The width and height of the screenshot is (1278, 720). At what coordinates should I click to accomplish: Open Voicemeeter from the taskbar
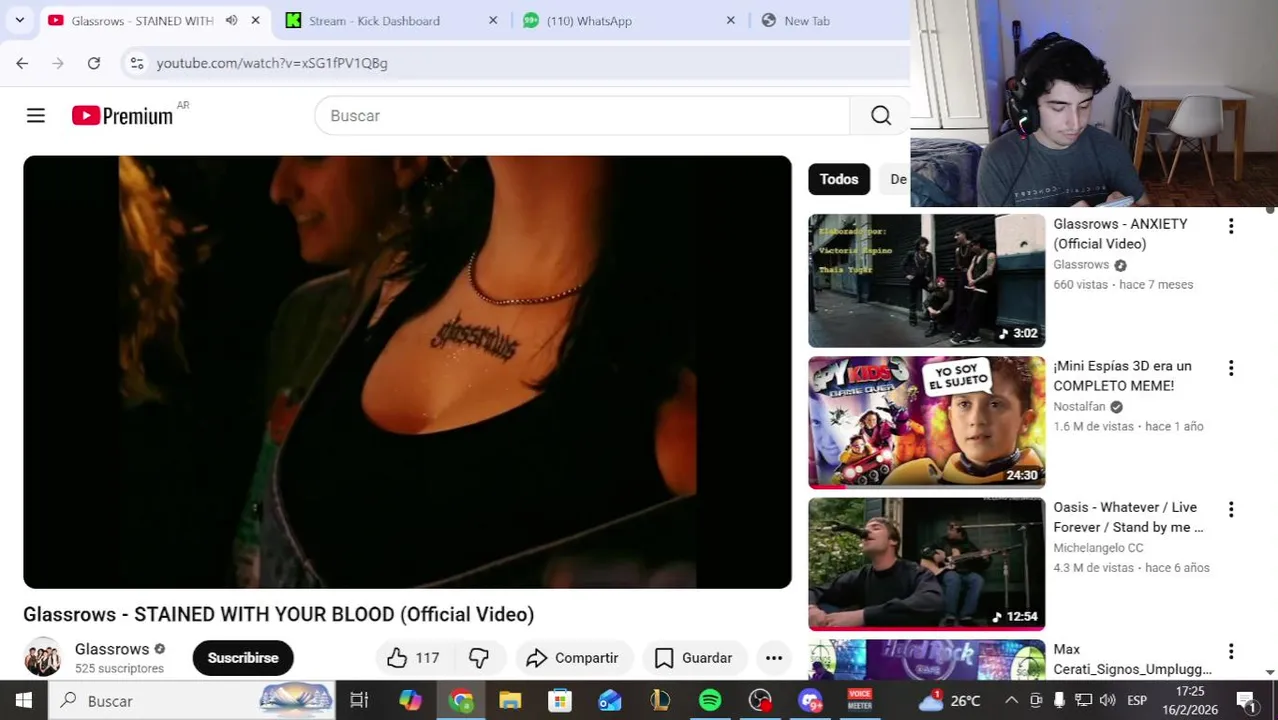860,701
